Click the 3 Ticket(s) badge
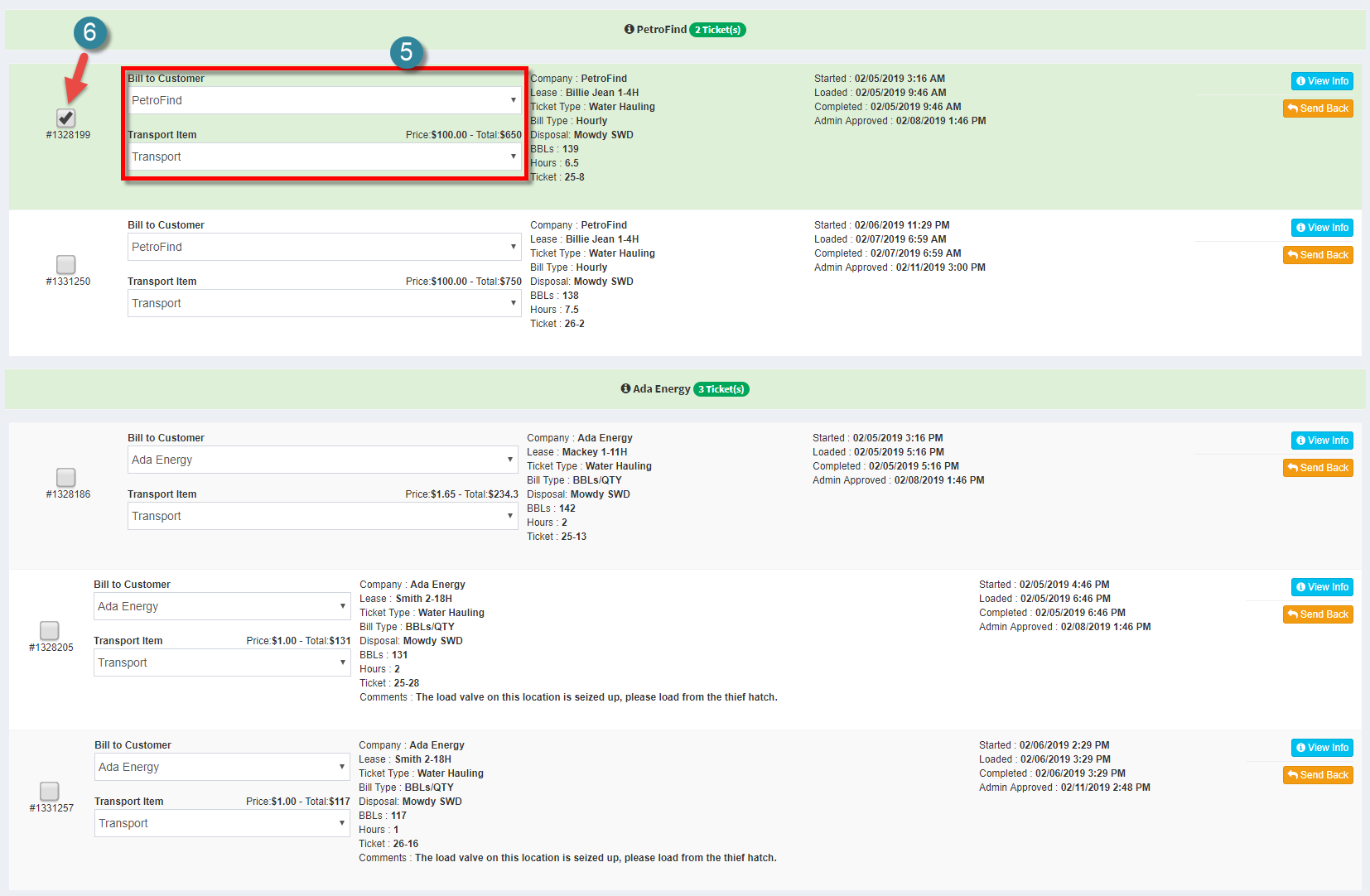Screen dimensions: 1370x896 click(721, 389)
